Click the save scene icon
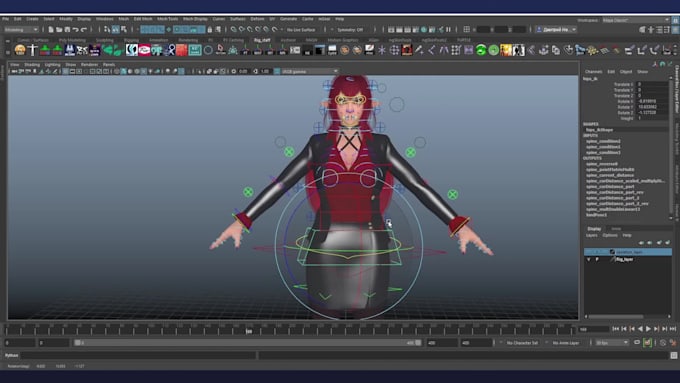Viewport: 680px width, 383px height. click(x=67, y=29)
